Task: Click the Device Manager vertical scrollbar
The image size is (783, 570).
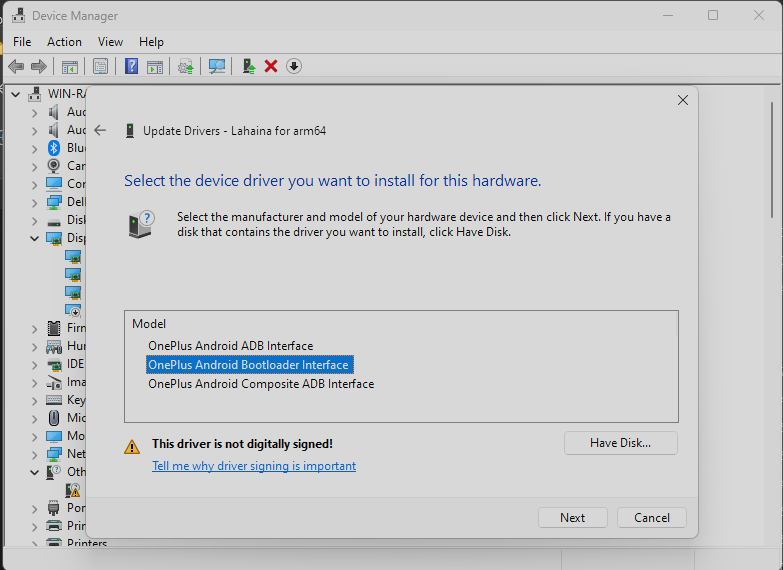Action: click(x=772, y=160)
